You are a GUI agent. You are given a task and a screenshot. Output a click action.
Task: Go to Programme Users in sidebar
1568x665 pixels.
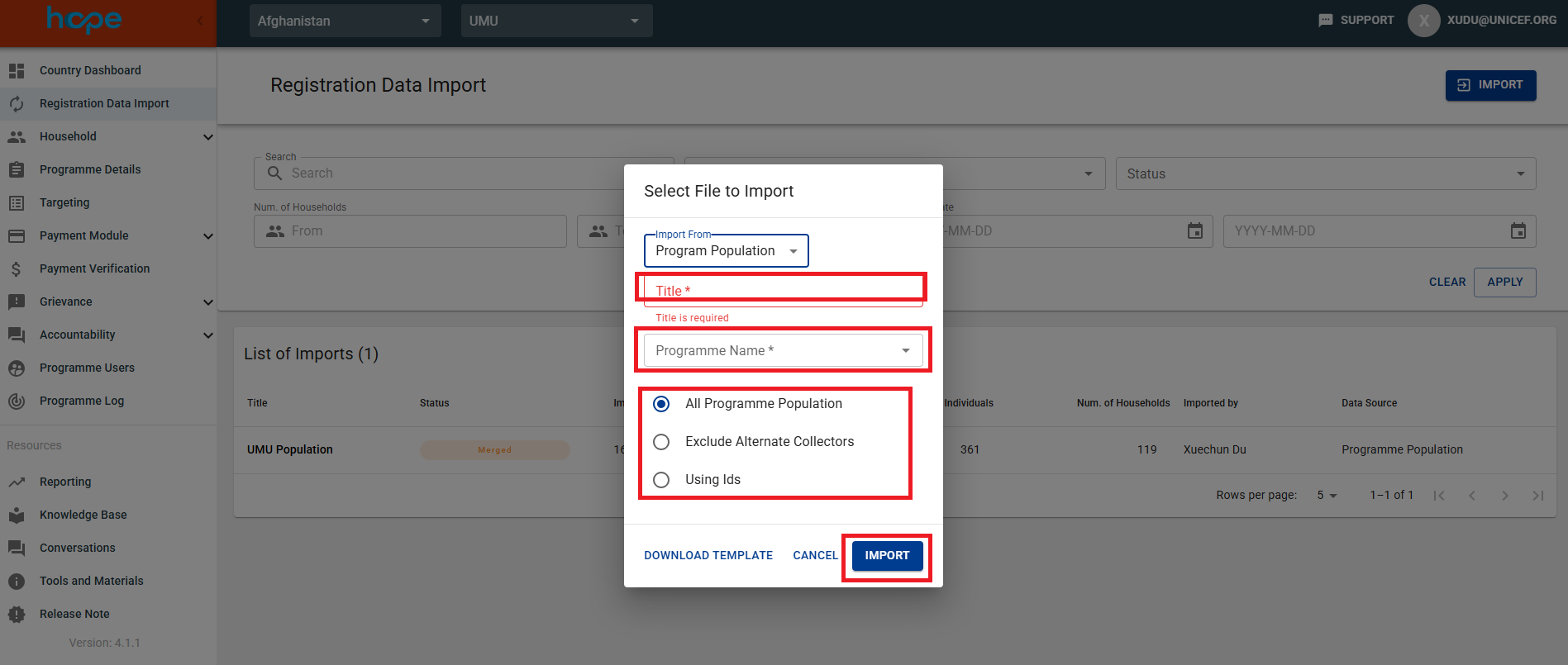(x=87, y=368)
